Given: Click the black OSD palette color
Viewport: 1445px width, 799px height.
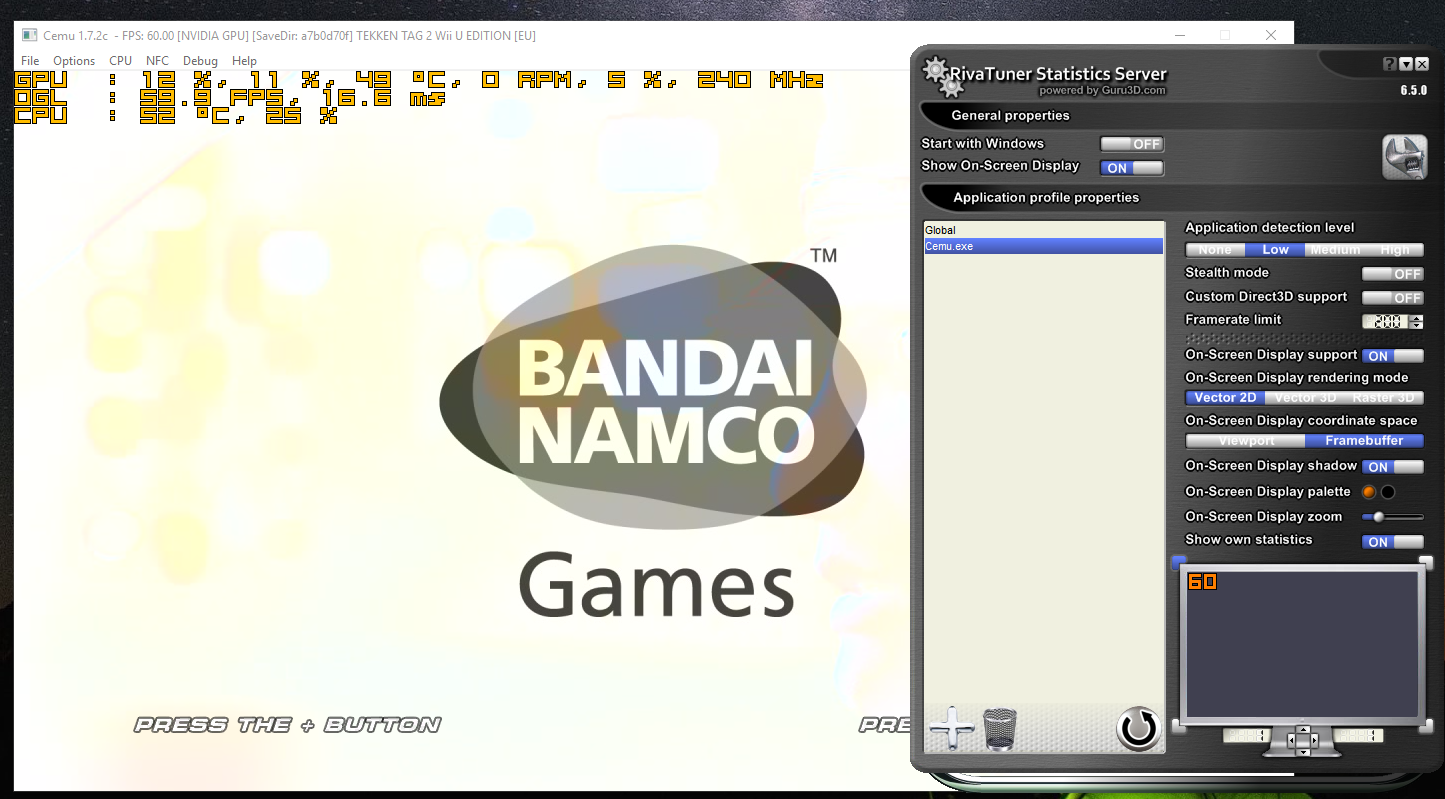Looking at the screenshot, I should (1388, 492).
